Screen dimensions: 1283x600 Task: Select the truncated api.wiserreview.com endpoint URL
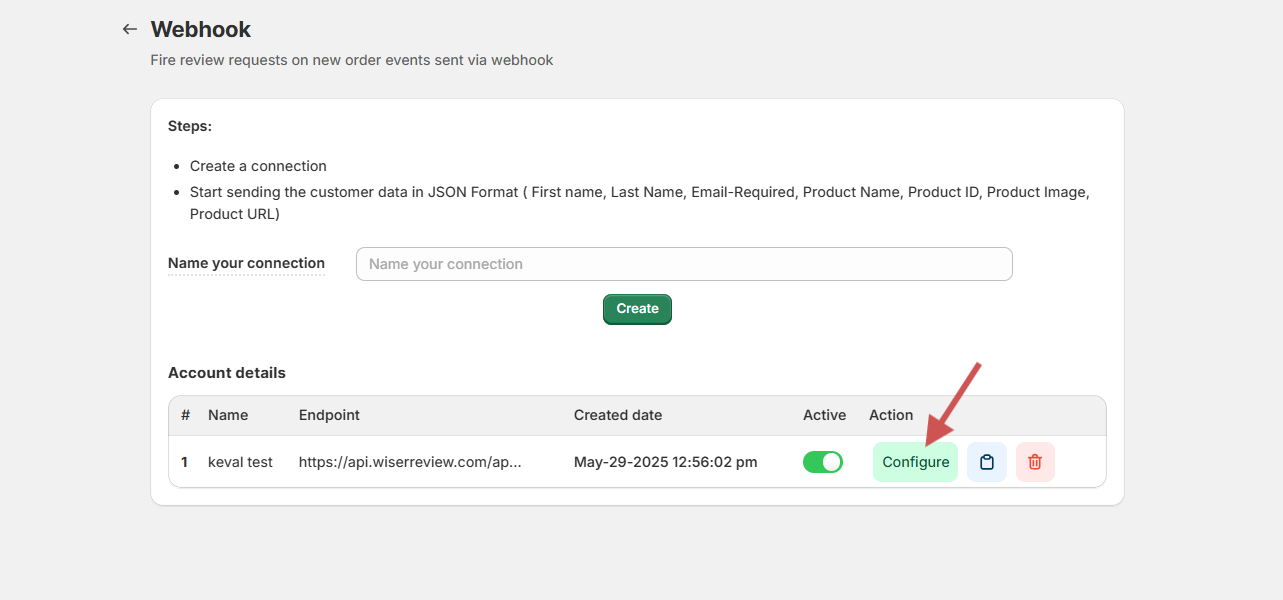coord(410,462)
